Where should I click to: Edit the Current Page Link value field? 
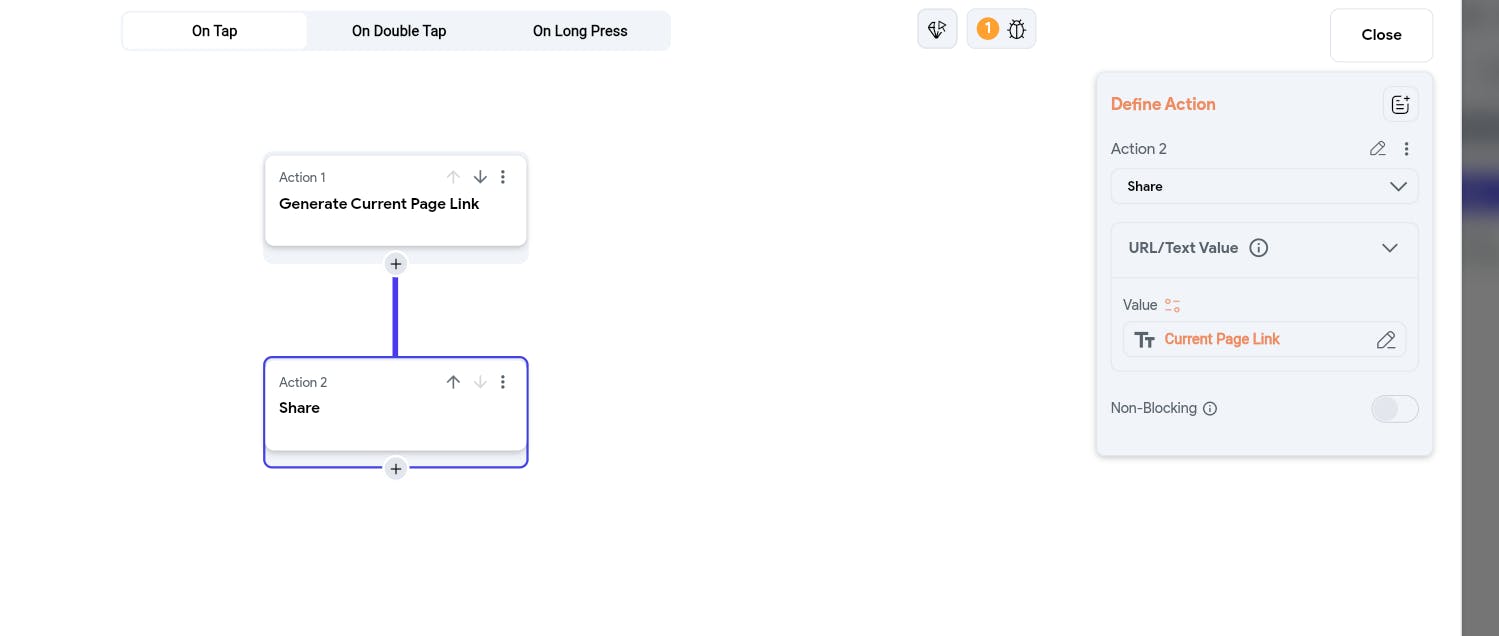click(x=1385, y=340)
